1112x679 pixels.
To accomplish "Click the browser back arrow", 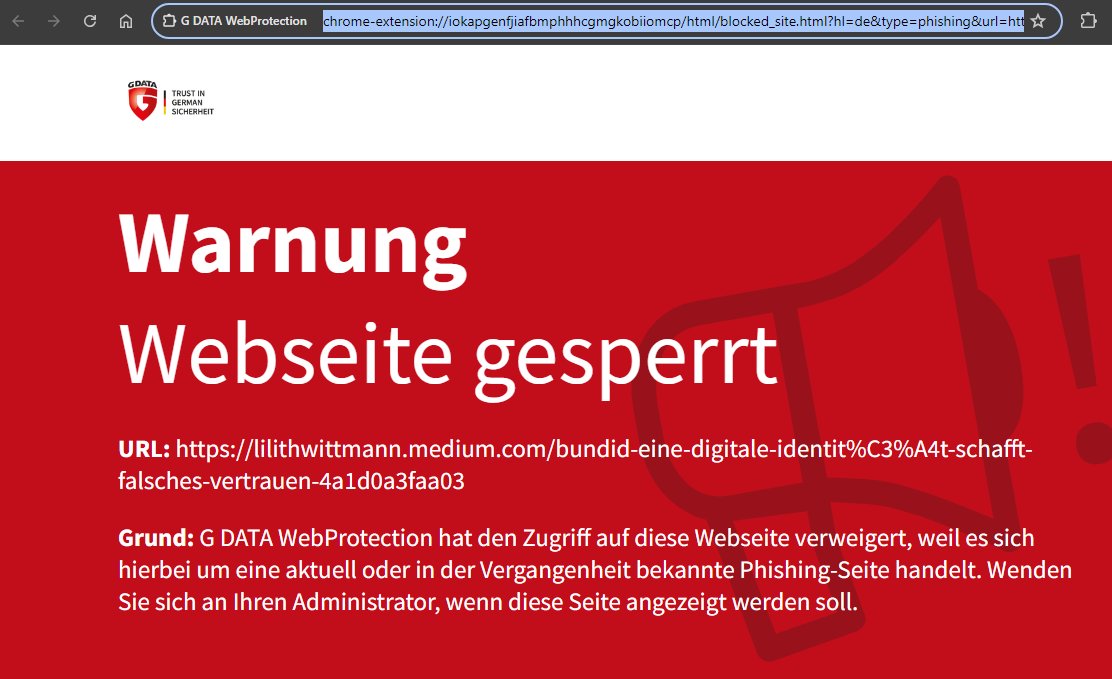I will [x=18, y=21].
